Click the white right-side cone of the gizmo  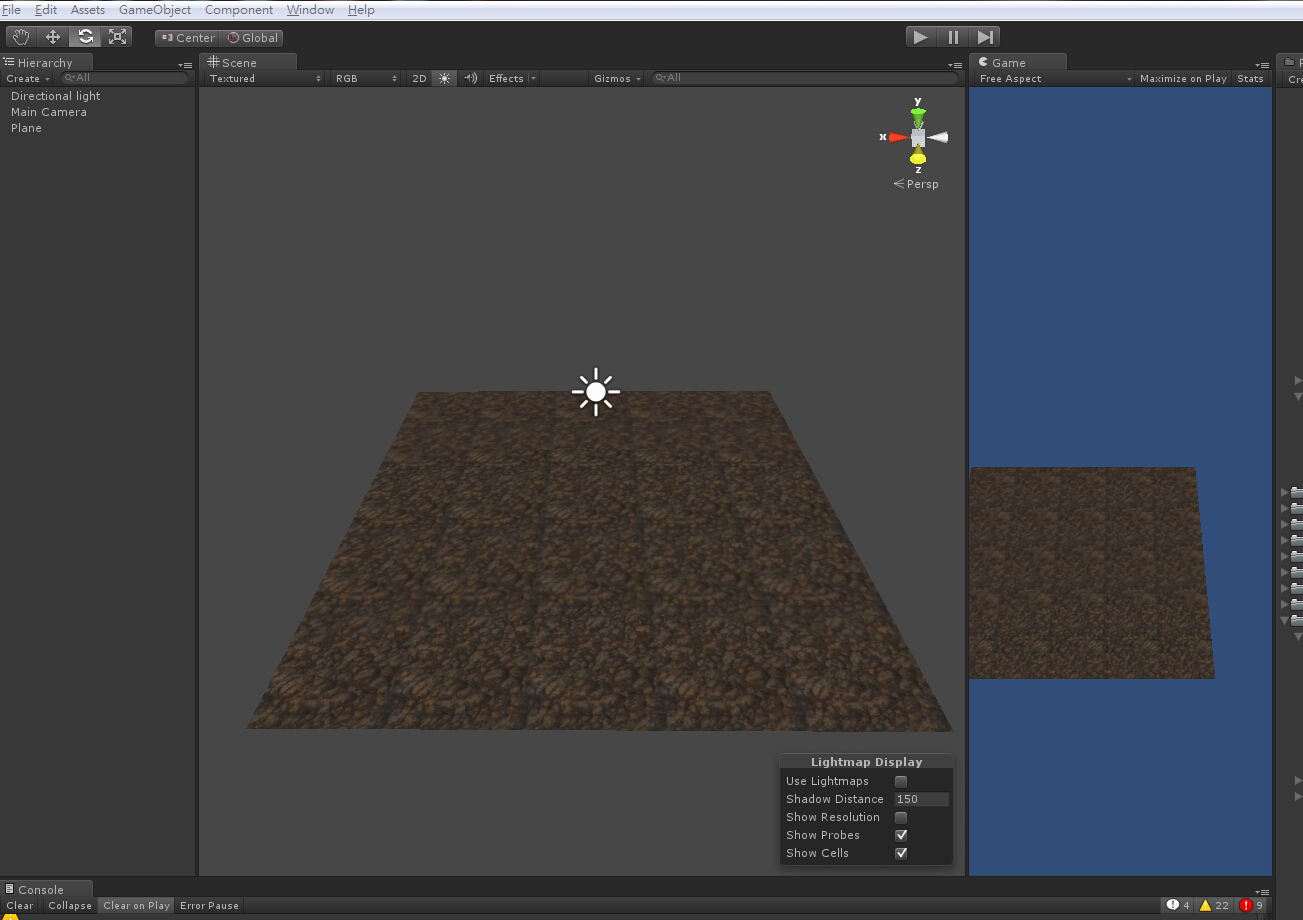(x=938, y=137)
